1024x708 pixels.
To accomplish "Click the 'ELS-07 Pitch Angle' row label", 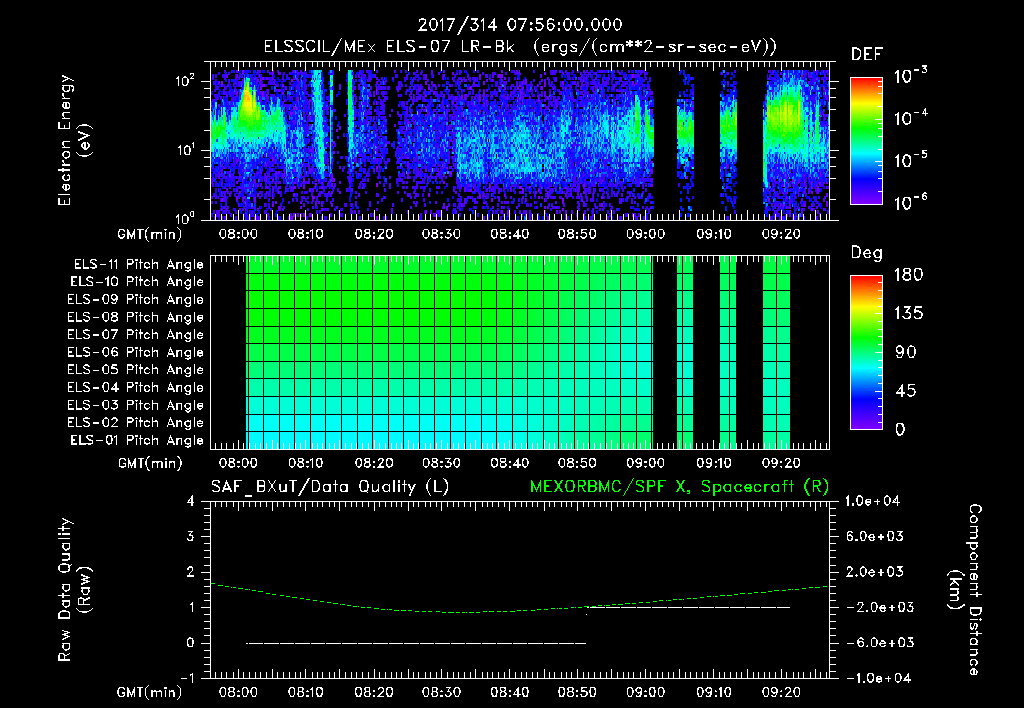I will coord(135,334).
